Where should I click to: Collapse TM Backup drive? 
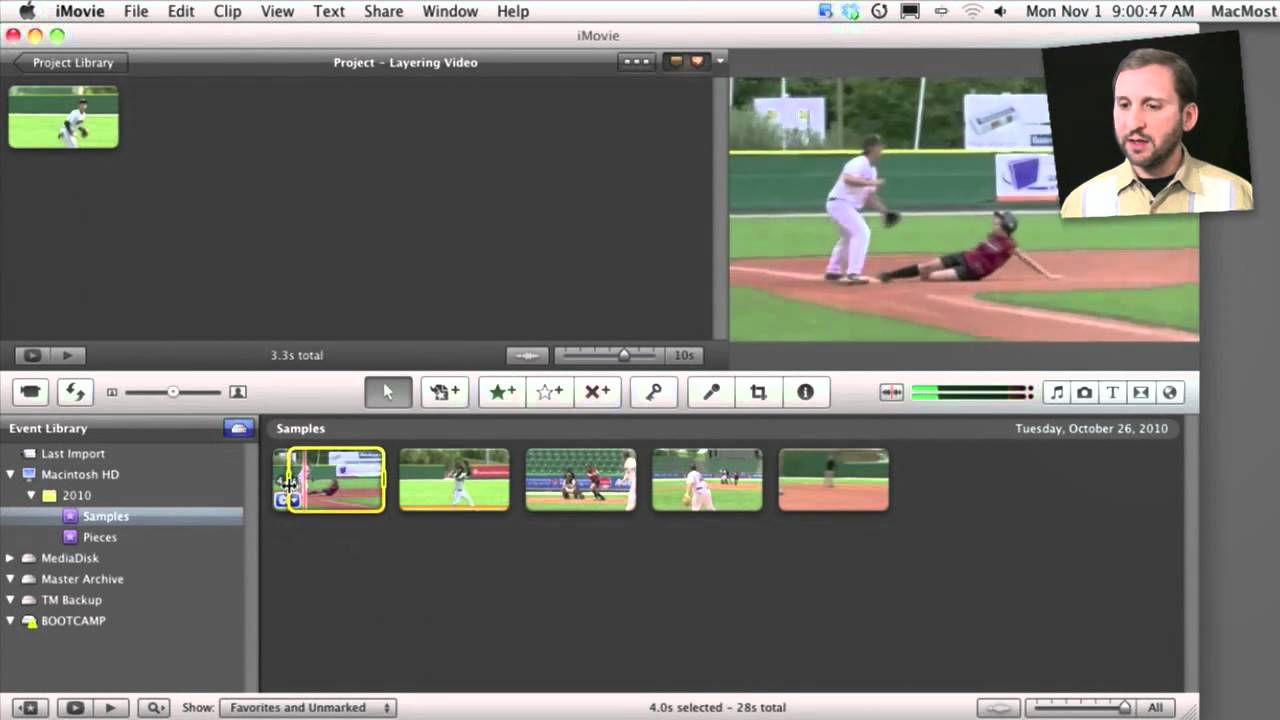tap(10, 601)
